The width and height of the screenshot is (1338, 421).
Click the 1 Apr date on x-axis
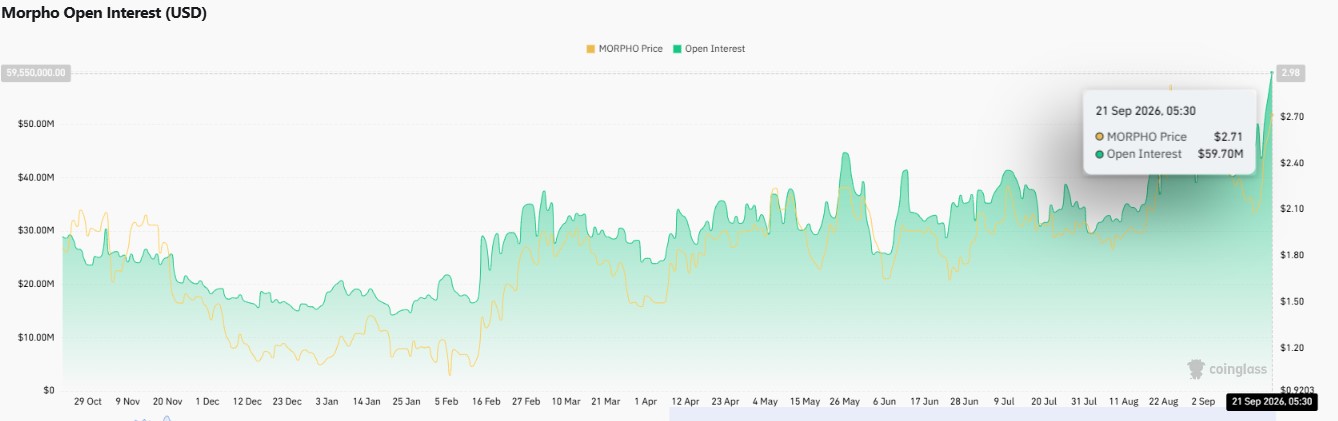pos(645,401)
